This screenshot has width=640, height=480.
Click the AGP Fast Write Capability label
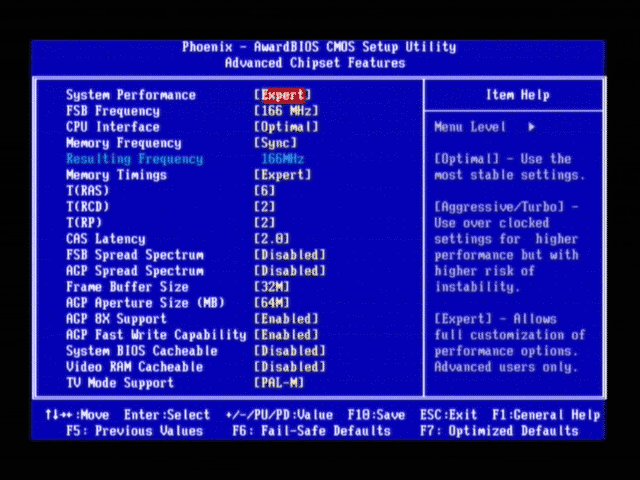click(156, 335)
